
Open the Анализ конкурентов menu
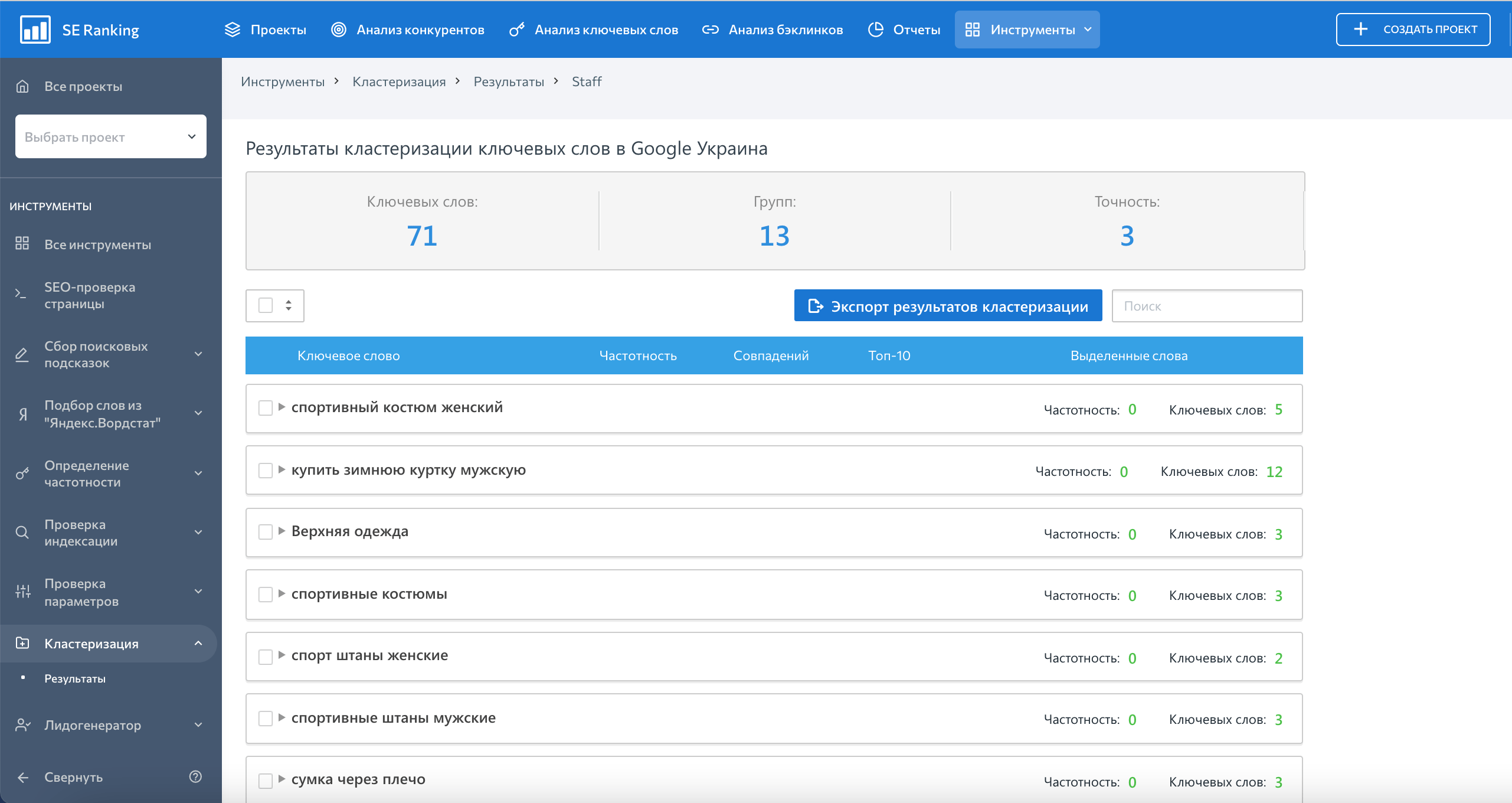point(408,30)
